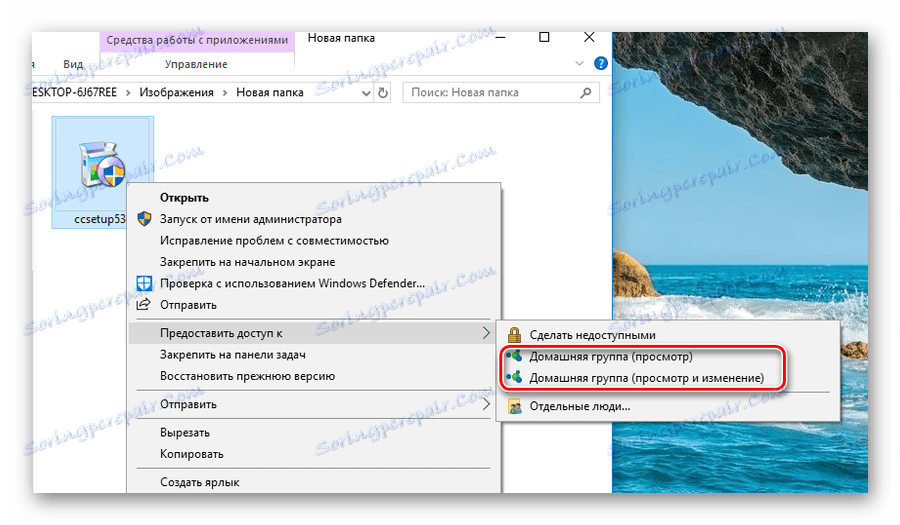The width and height of the screenshot is (900, 525).
Task: Choose Отдельные люди… in the submenu
Action: point(580,406)
